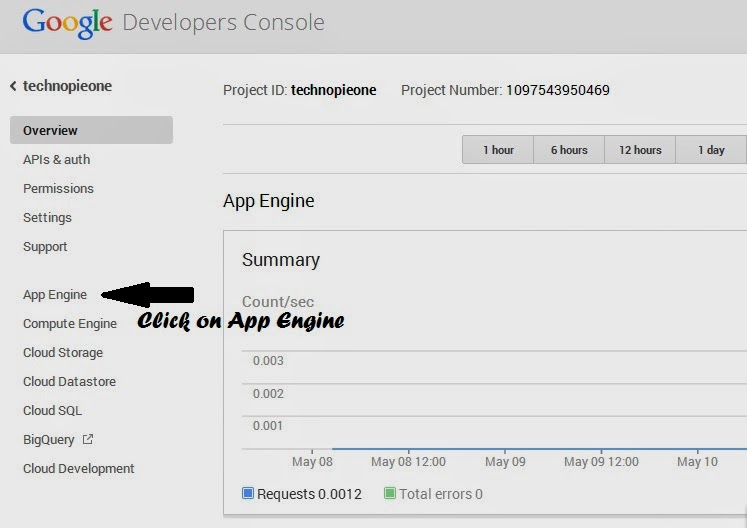
Task: Click the May 08 12:00 axis label
Action: coord(408,461)
